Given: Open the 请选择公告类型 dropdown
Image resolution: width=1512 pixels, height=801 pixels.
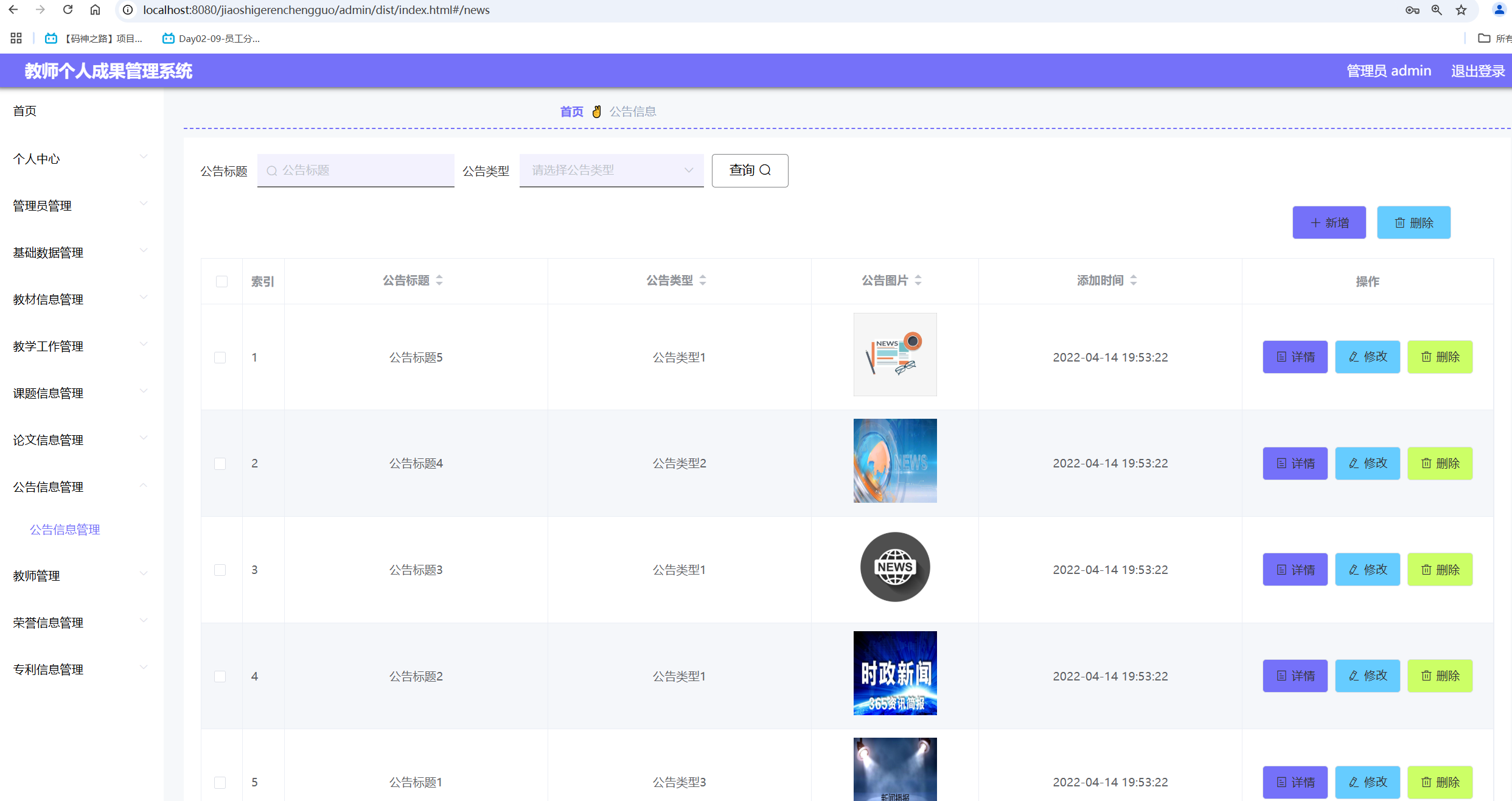Looking at the screenshot, I should [x=611, y=170].
